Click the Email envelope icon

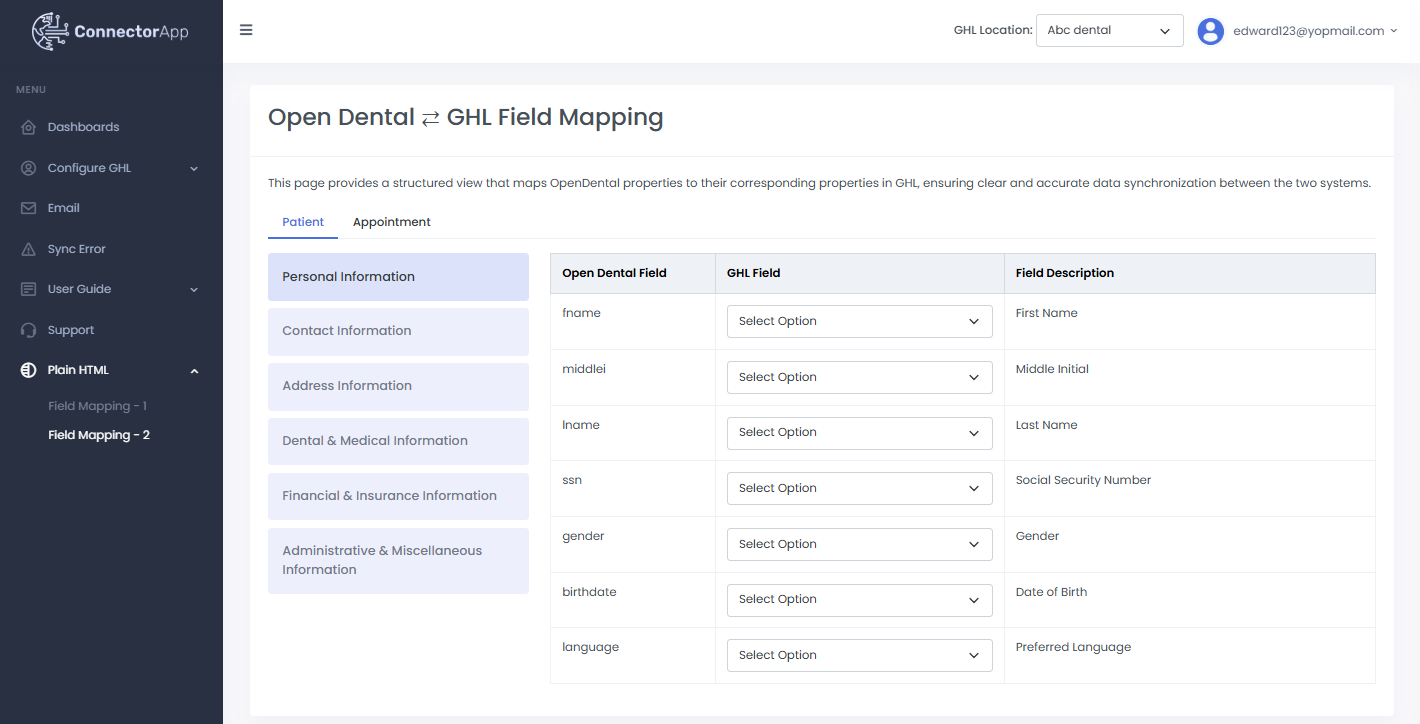tap(28, 208)
